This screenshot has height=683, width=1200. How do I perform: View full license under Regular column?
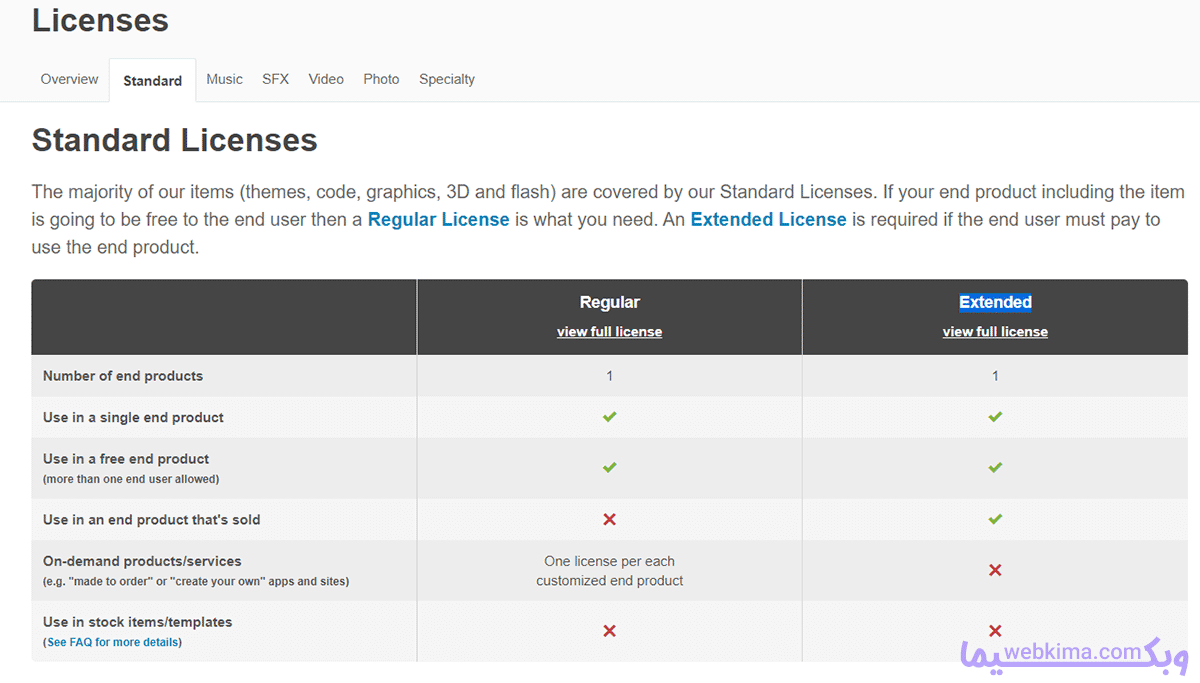[609, 332]
